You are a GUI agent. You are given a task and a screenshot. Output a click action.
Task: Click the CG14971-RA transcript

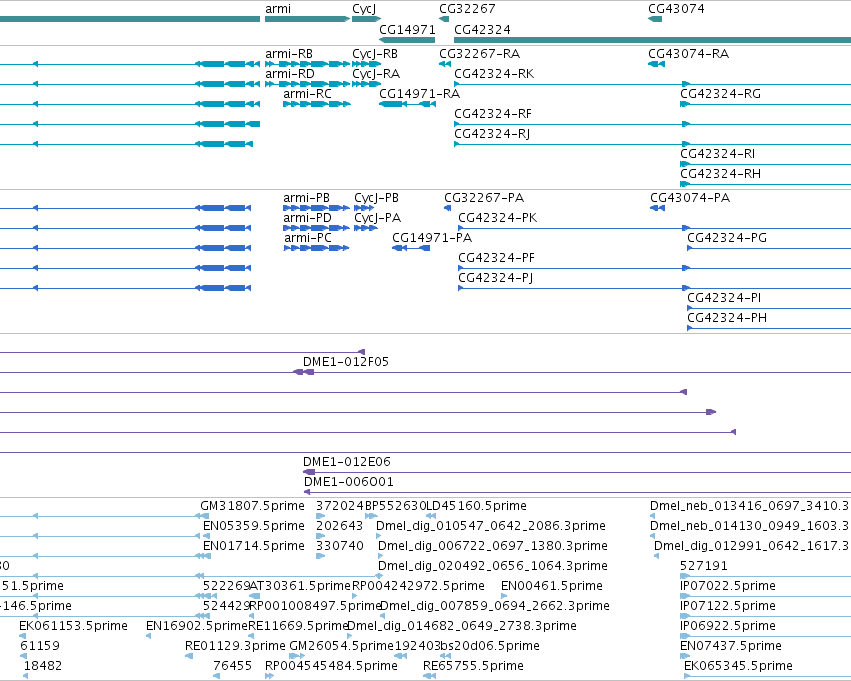407,104
